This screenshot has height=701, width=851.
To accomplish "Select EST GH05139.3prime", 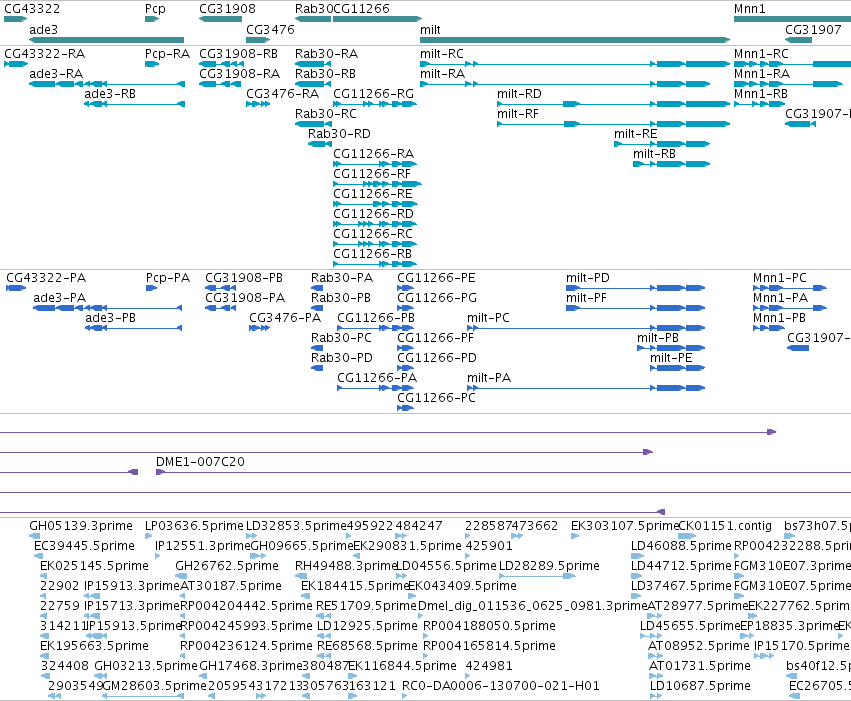I will 34,536.
